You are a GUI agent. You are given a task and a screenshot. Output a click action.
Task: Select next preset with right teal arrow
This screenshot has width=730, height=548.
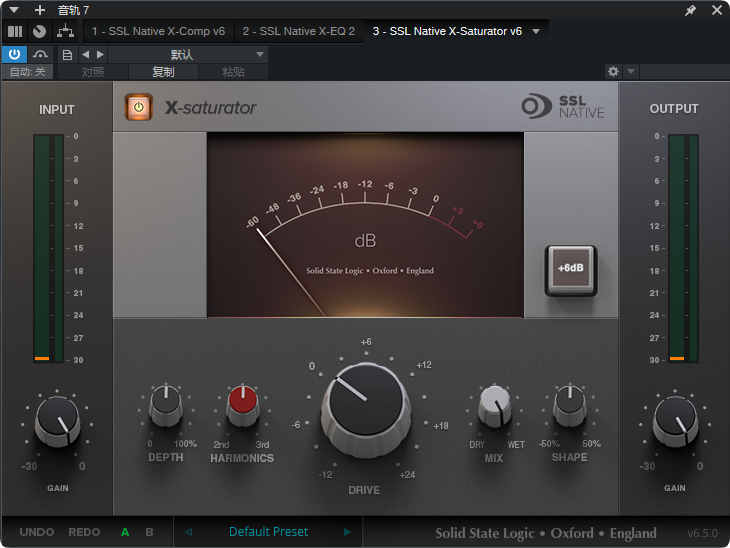(x=347, y=532)
